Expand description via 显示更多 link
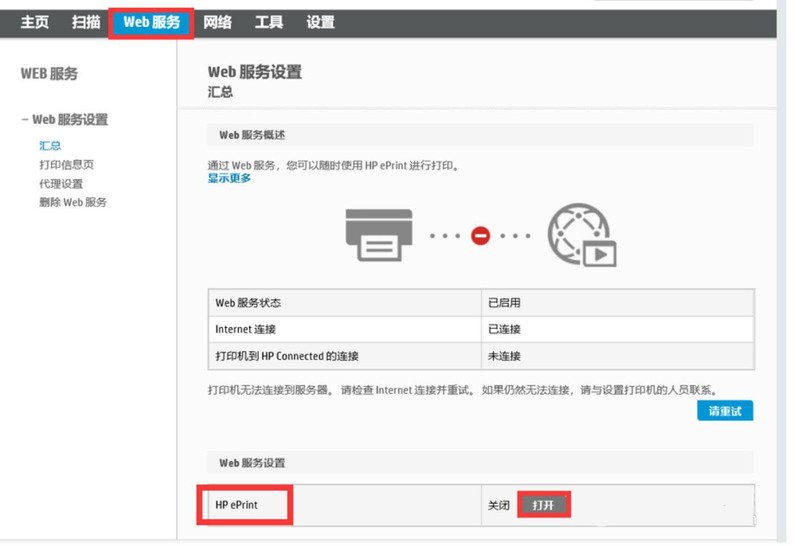This screenshot has height=546, width=800. (229, 178)
